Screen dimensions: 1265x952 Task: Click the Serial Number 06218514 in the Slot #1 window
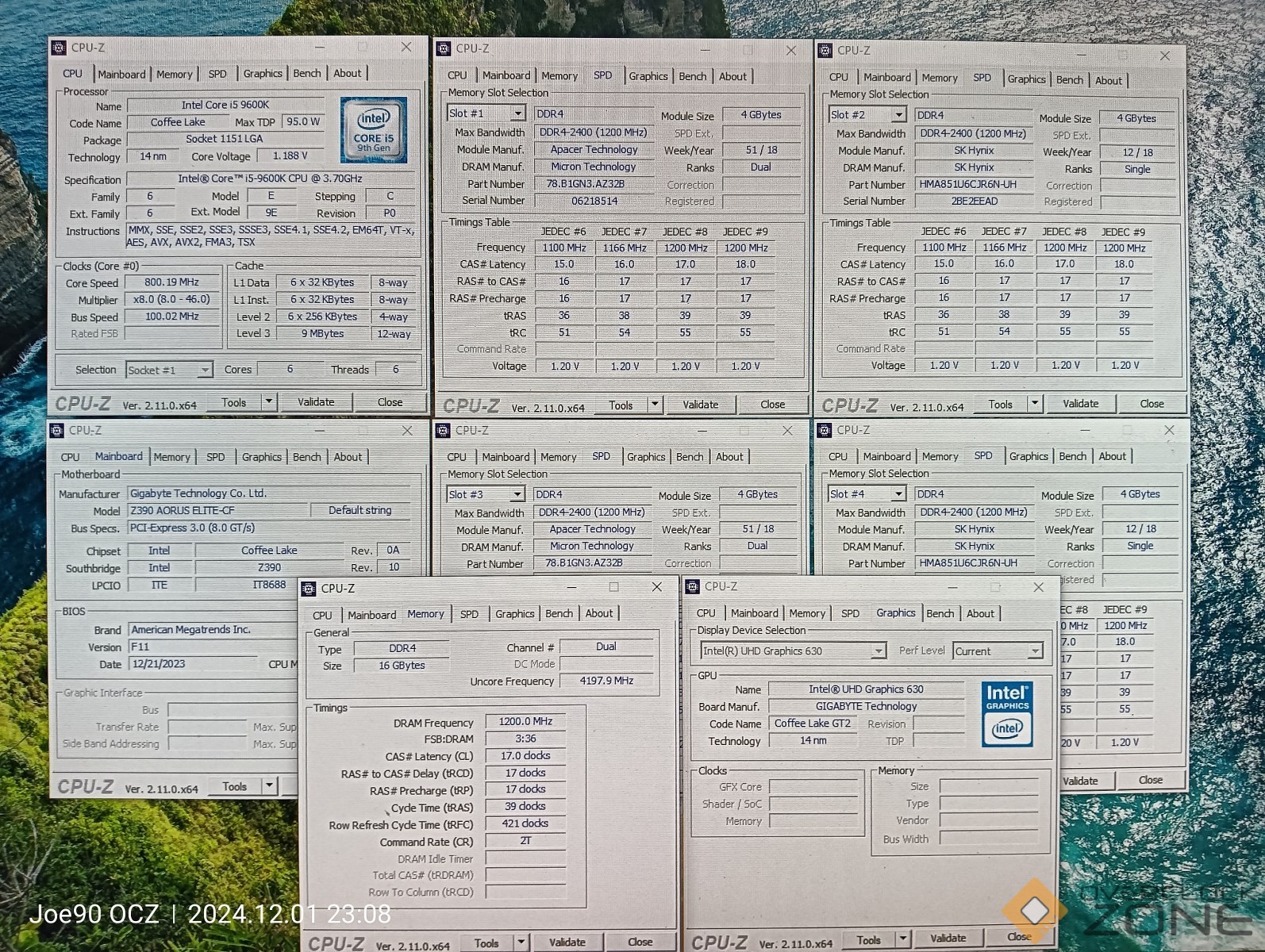coord(594,202)
